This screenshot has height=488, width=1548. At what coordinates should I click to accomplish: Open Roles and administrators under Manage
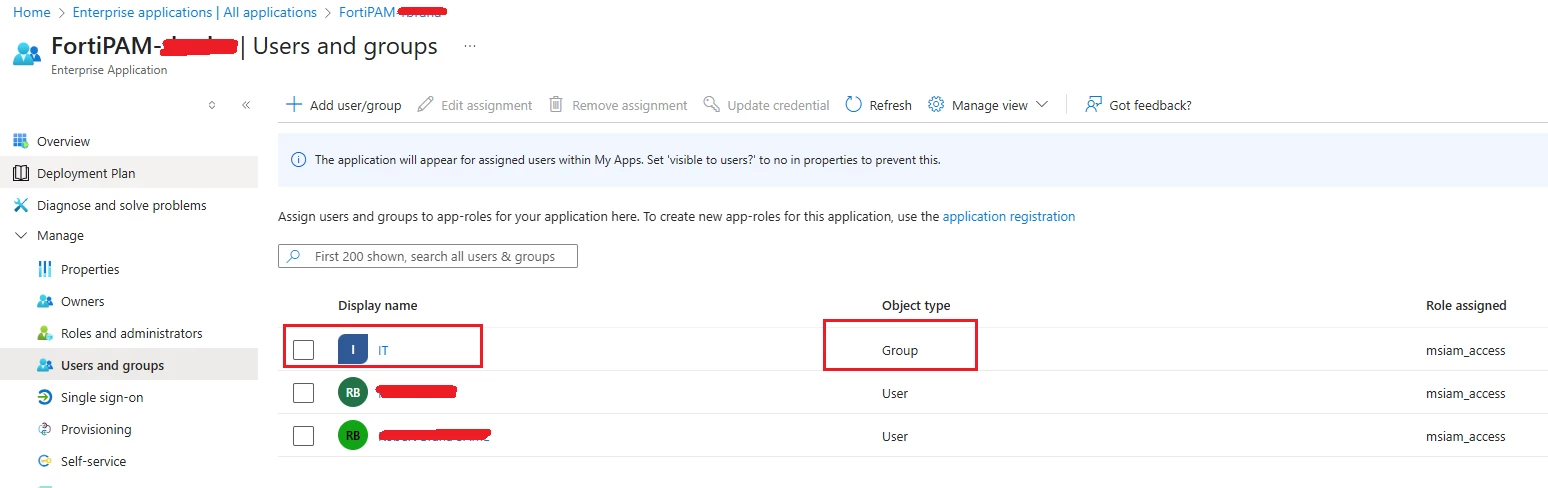pyautogui.click(x=129, y=333)
